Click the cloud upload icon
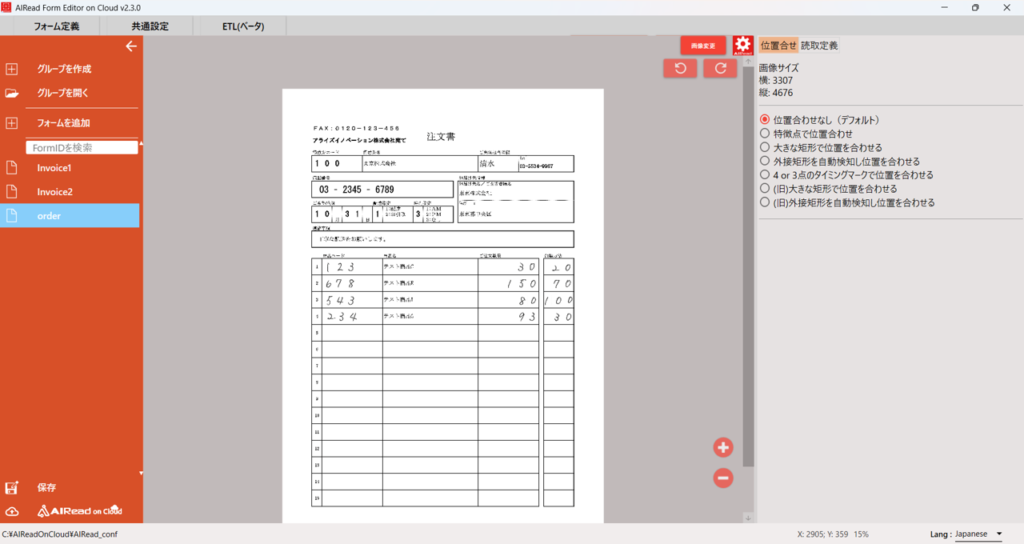Image resolution: width=1024 pixels, height=544 pixels. tap(12, 511)
